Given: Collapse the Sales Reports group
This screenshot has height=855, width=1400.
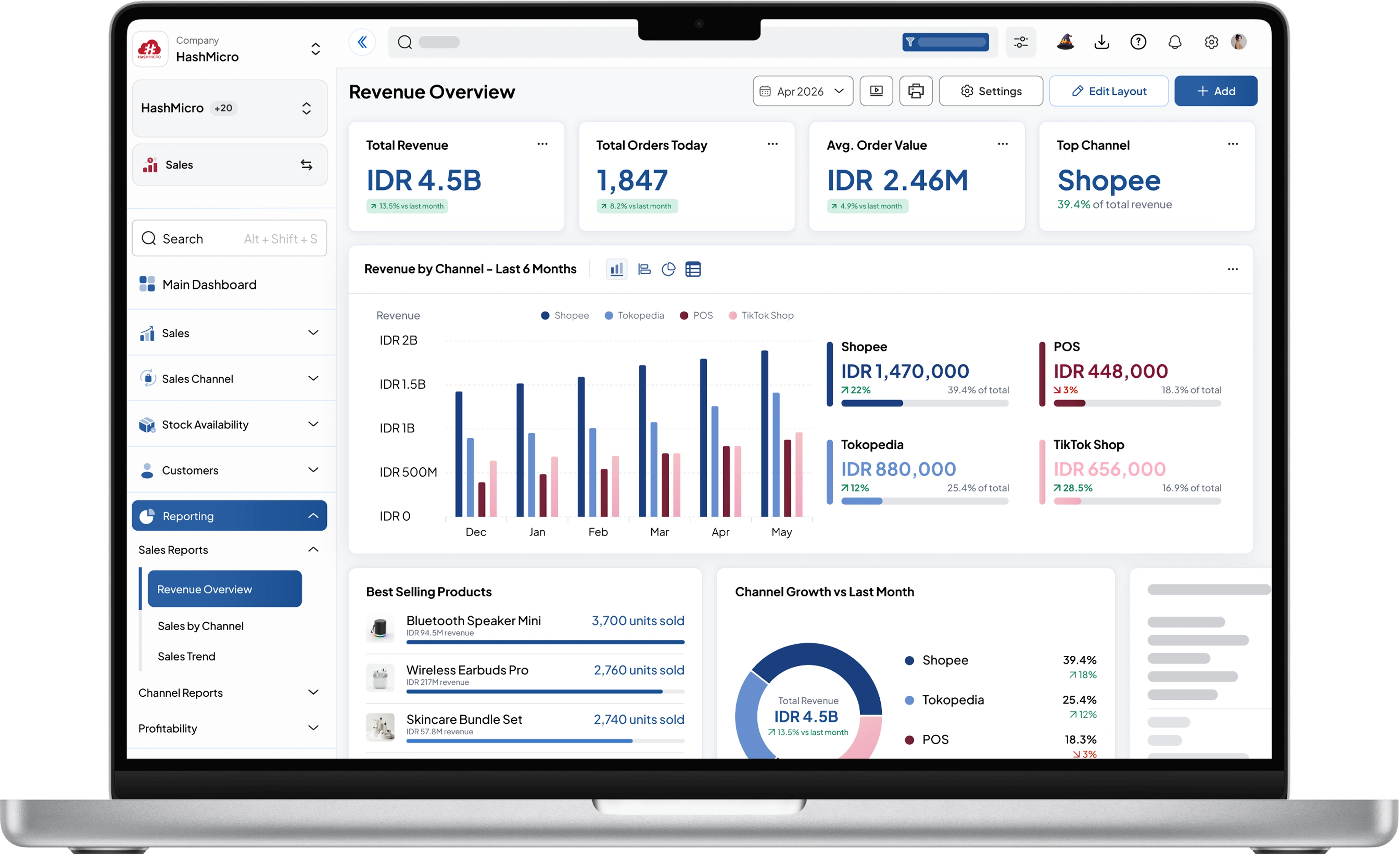Looking at the screenshot, I should [313, 550].
